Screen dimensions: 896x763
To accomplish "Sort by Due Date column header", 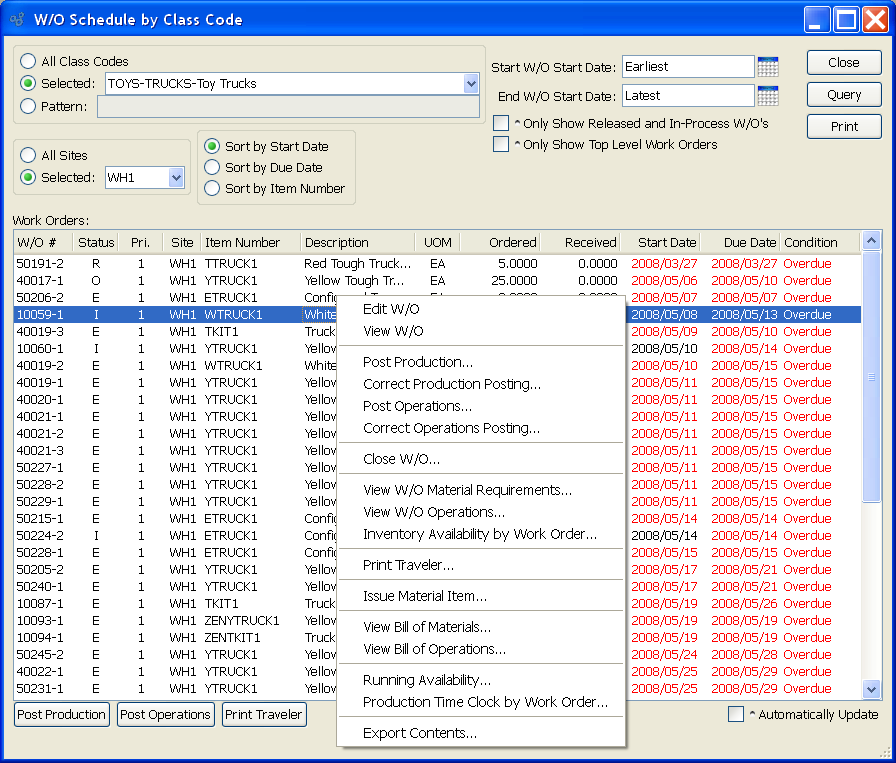I will (739, 242).
